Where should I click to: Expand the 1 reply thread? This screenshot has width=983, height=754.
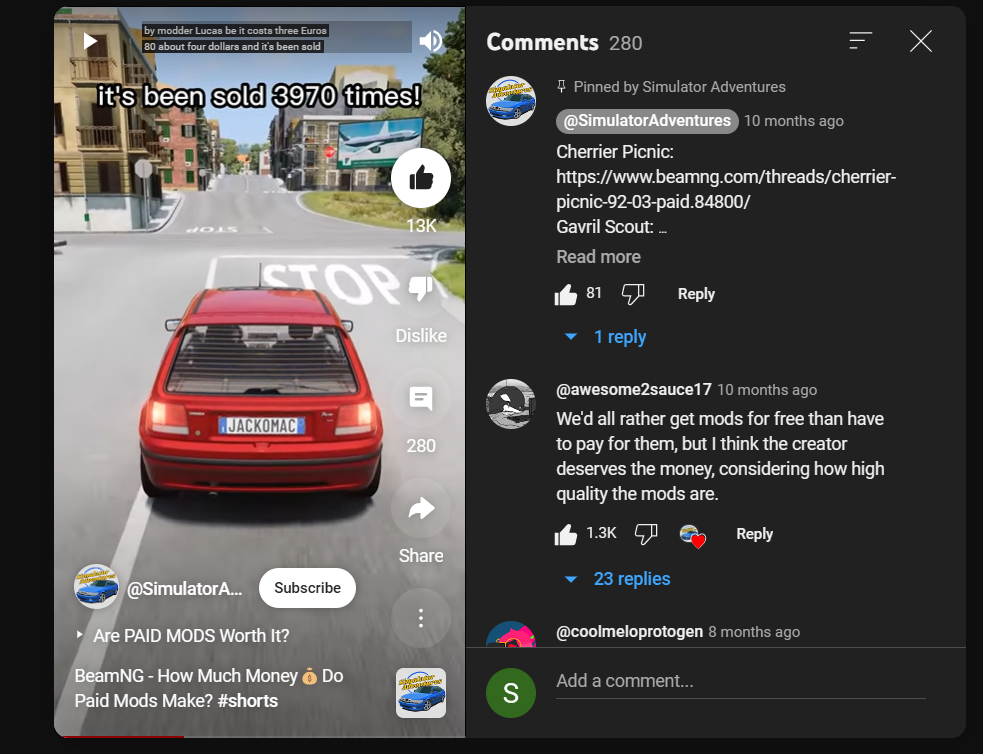coord(606,337)
